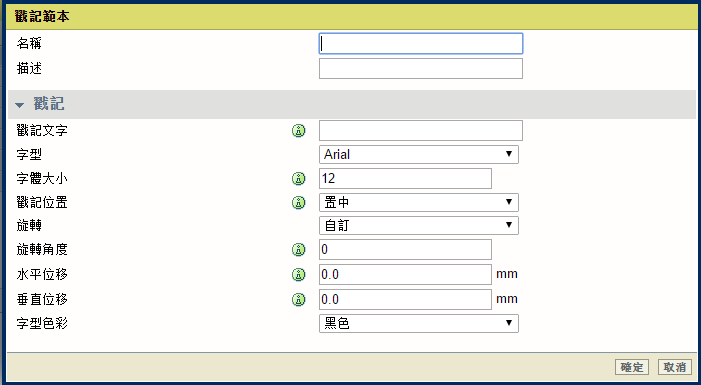Click info icon beside 字體大小
The width and height of the screenshot is (701, 385).
(299, 179)
